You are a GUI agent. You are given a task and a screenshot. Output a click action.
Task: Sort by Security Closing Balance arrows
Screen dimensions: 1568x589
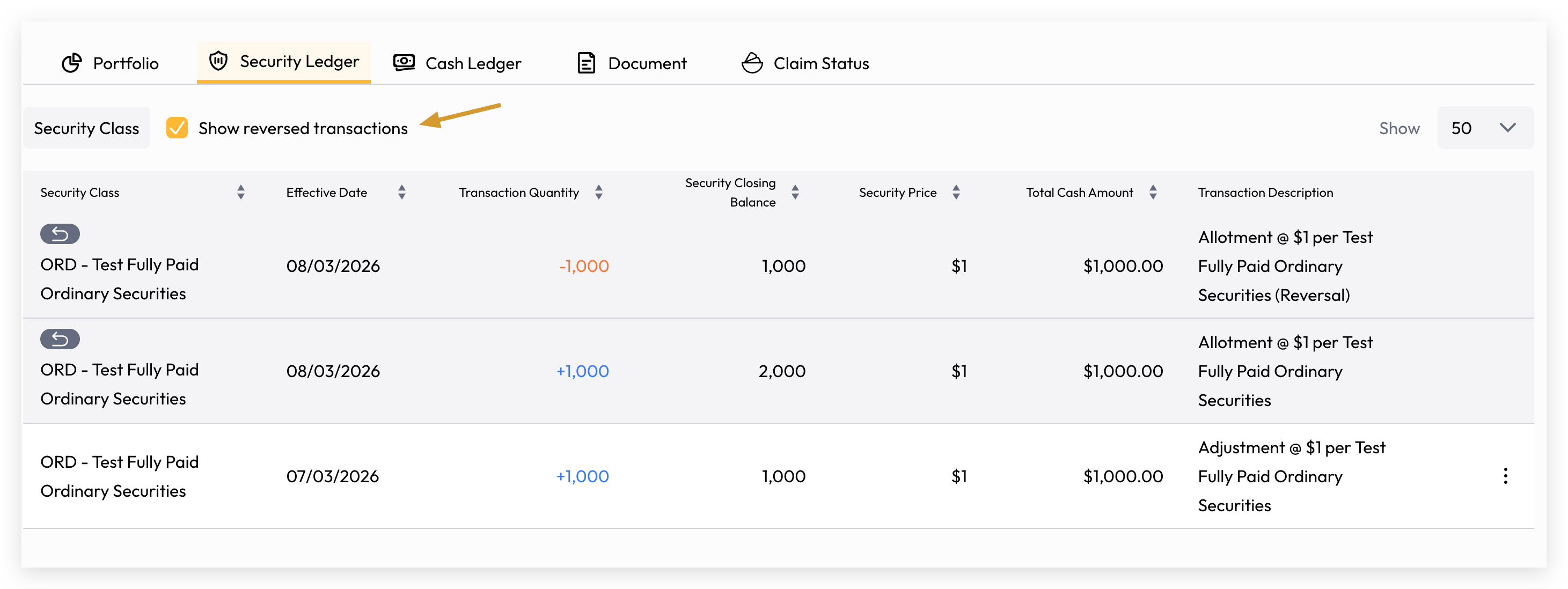click(795, 193)
